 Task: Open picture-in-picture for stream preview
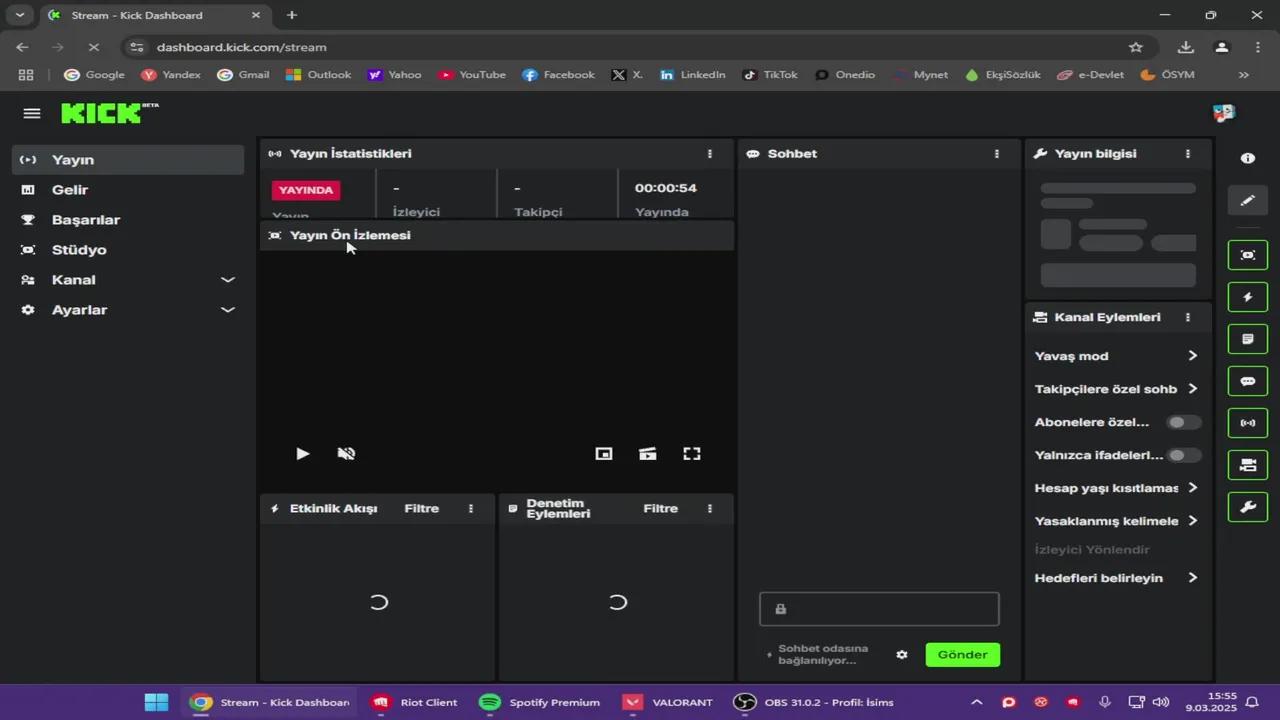tap(603, 453)
